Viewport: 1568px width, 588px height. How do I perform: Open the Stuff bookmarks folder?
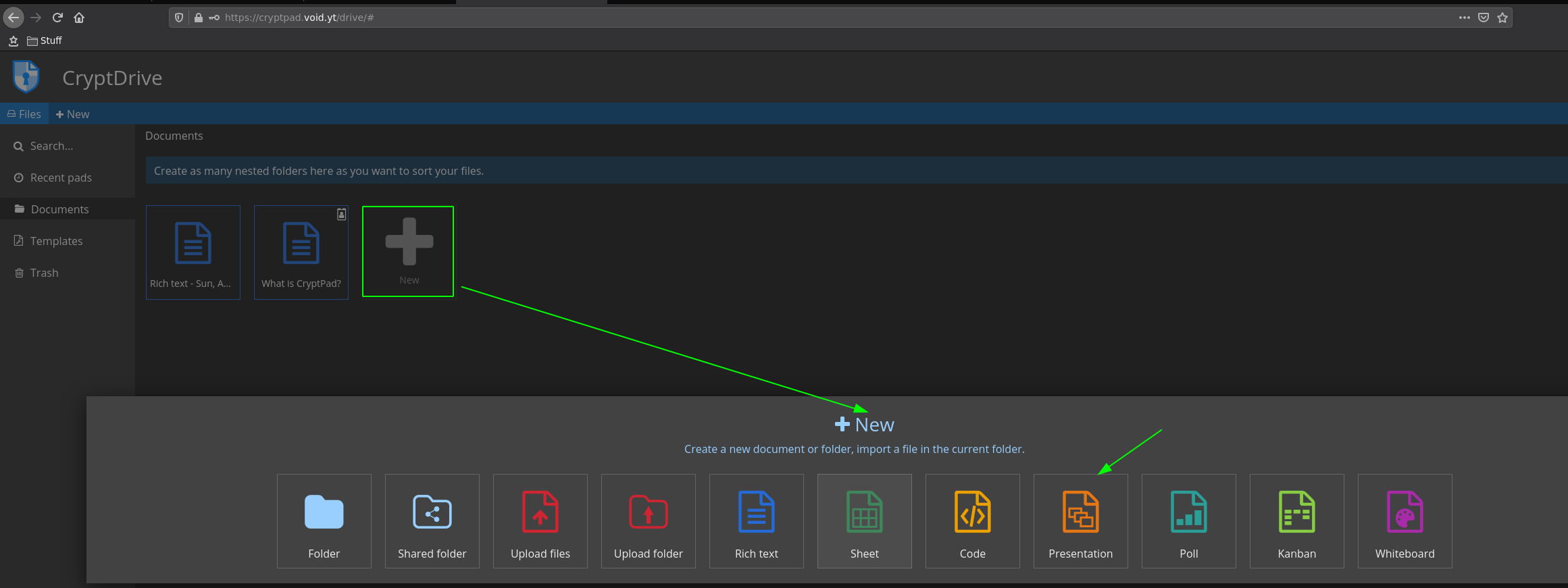[x=45, y=41]
